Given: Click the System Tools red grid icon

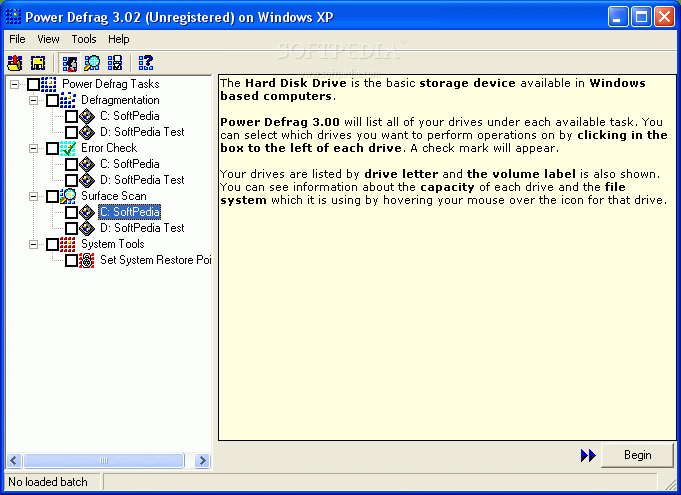Looking at the screenshot, I should pyautogui.click(x=68, y=244).
